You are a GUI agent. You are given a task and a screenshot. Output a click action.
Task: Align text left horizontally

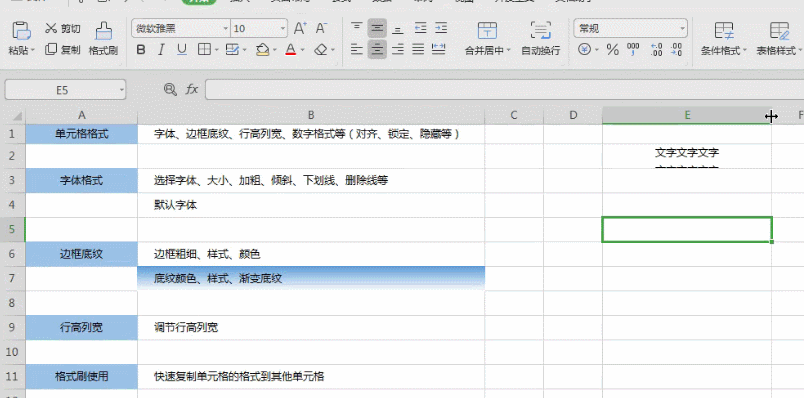click(x=357, y=50)
